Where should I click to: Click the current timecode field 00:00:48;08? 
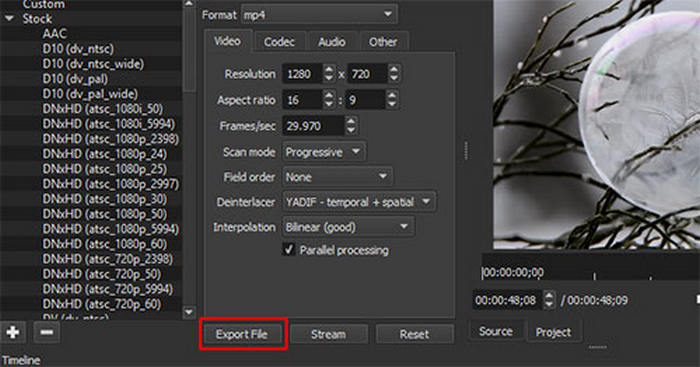pyautogui.click(x=508, y=300)
